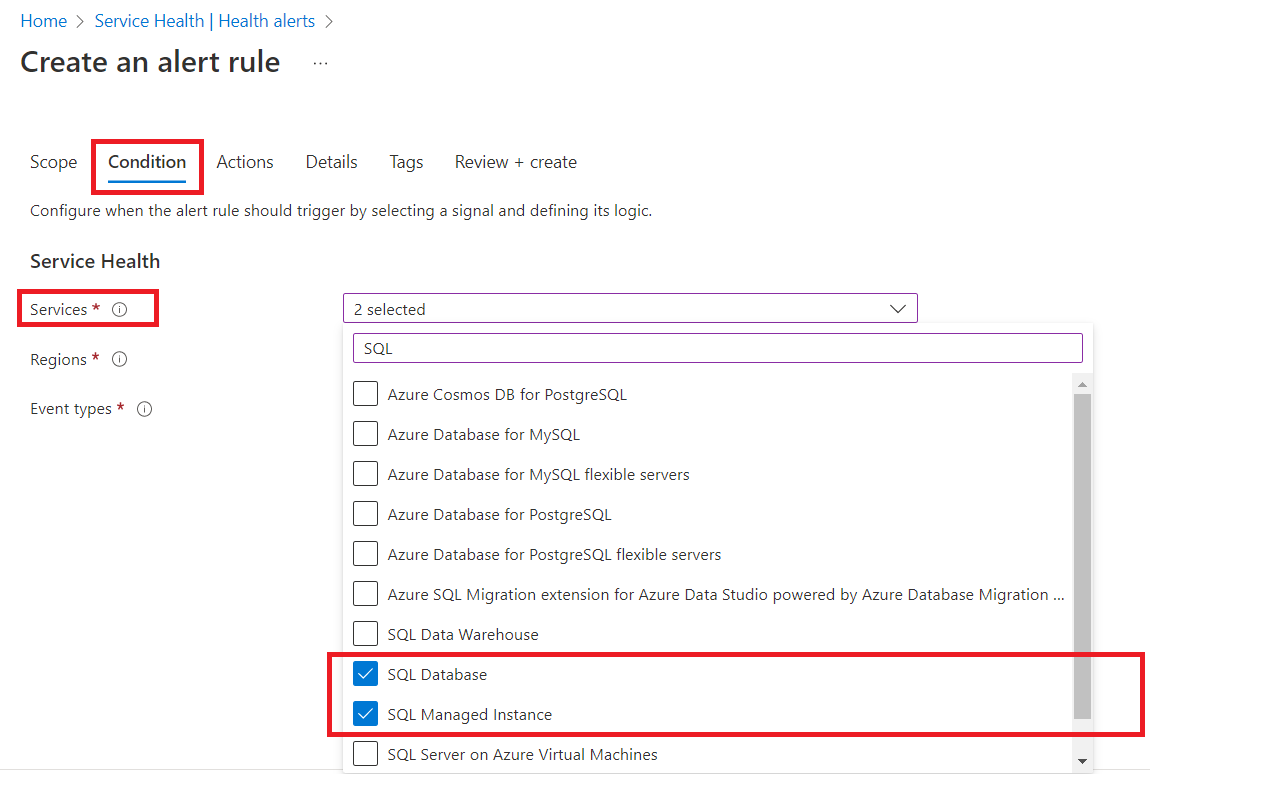Image resolution: width=1274 pixels, height=809 pixels.
Task: Uncheck the SQL Database checkbox
Action: tap(365, 673)
